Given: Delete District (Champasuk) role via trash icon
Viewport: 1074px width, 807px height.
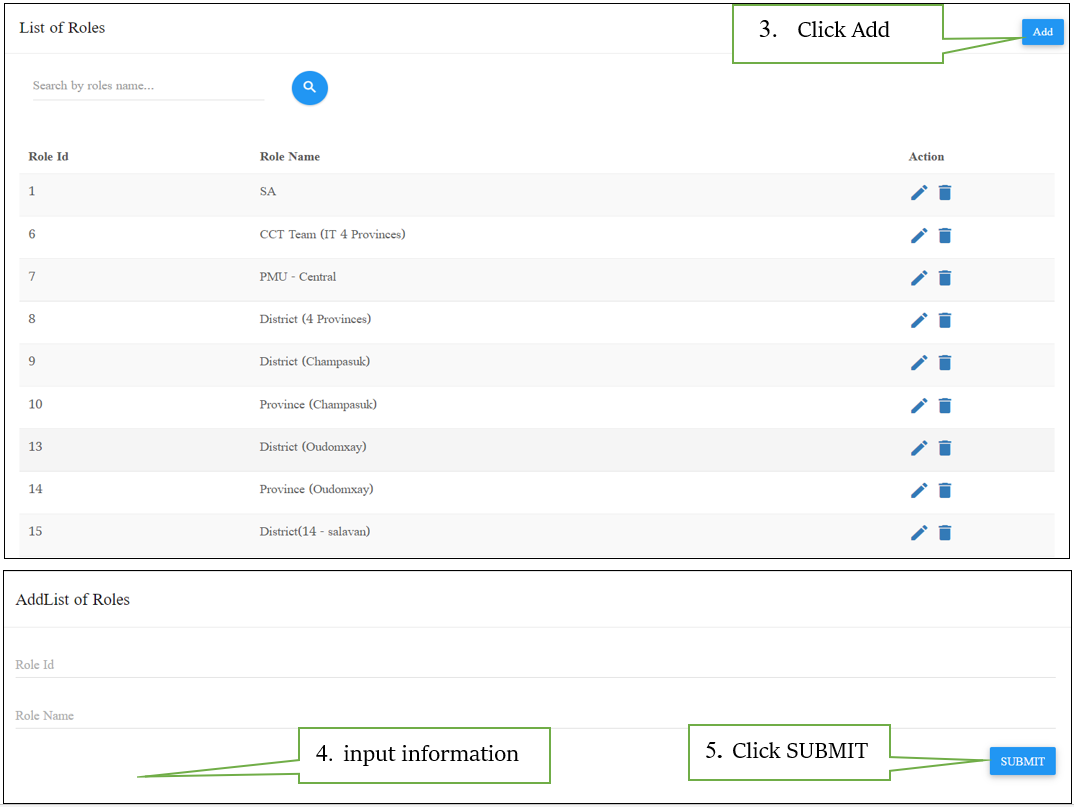Looking at the screenshot, I should (x=945, y=363).
